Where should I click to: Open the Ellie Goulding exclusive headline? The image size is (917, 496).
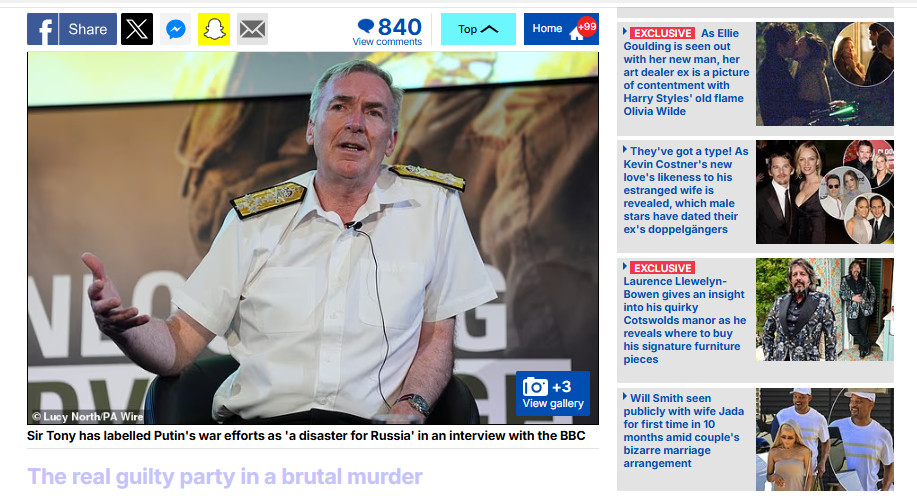coord(686,72)
